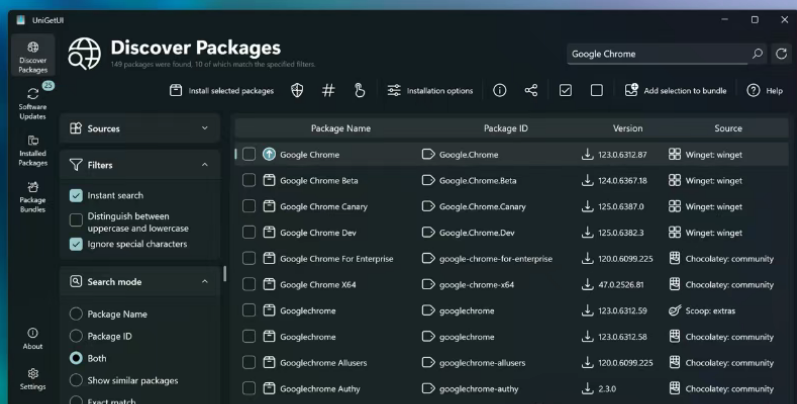Sort by Package ID column
797x404 pixels.
(506, 128)
